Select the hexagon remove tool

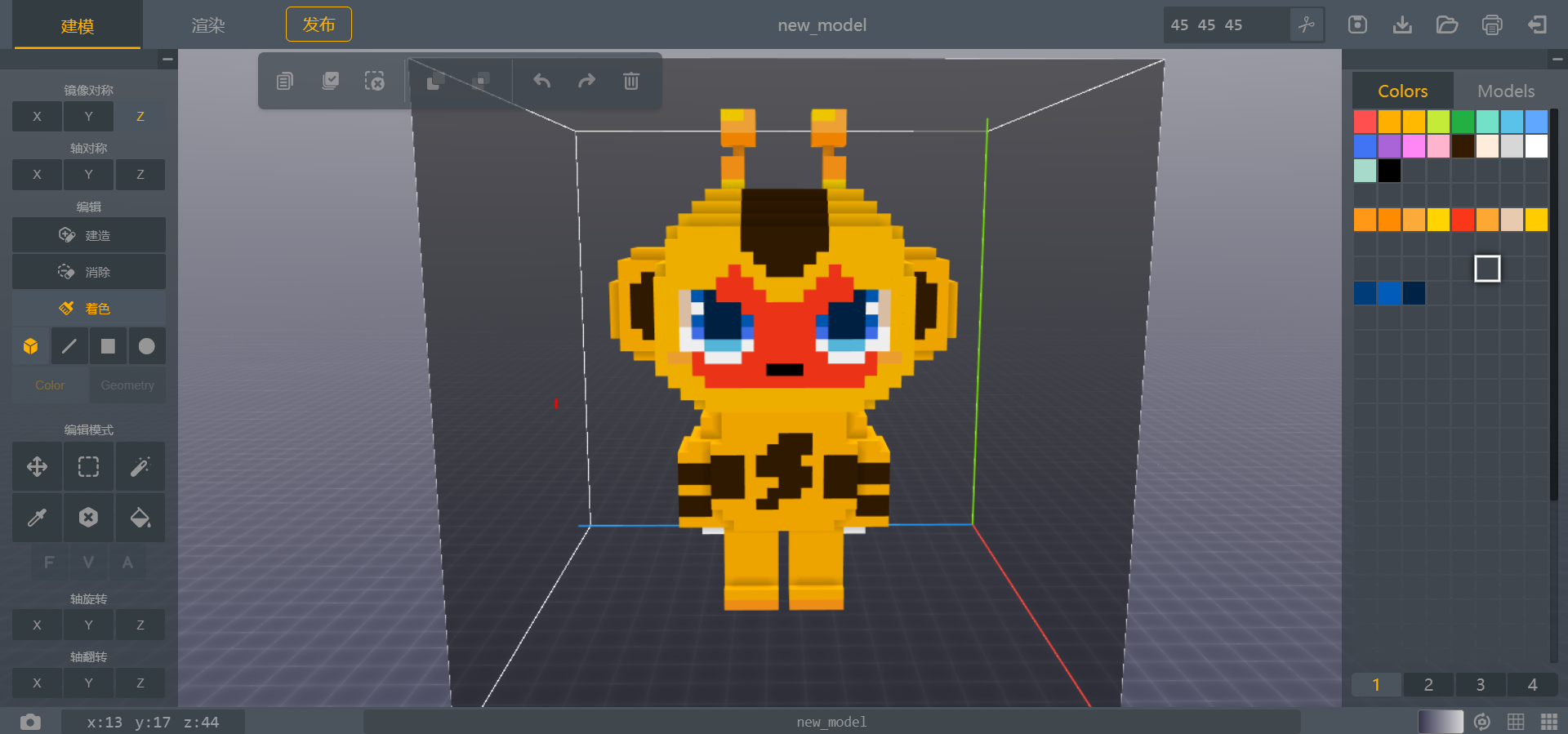(88, 518)
